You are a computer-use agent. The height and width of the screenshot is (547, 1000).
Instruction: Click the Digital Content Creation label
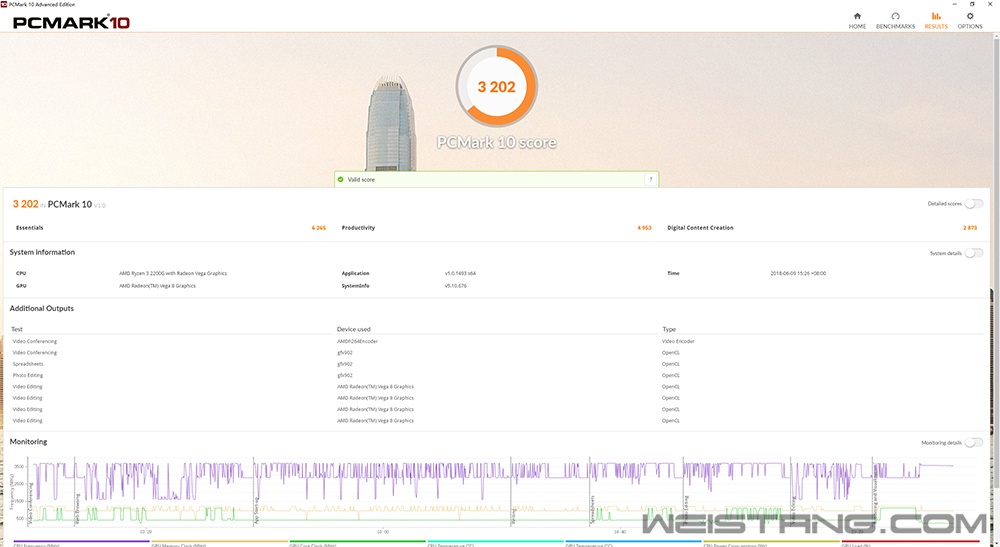pyautogui.click(x=700, y=228)
